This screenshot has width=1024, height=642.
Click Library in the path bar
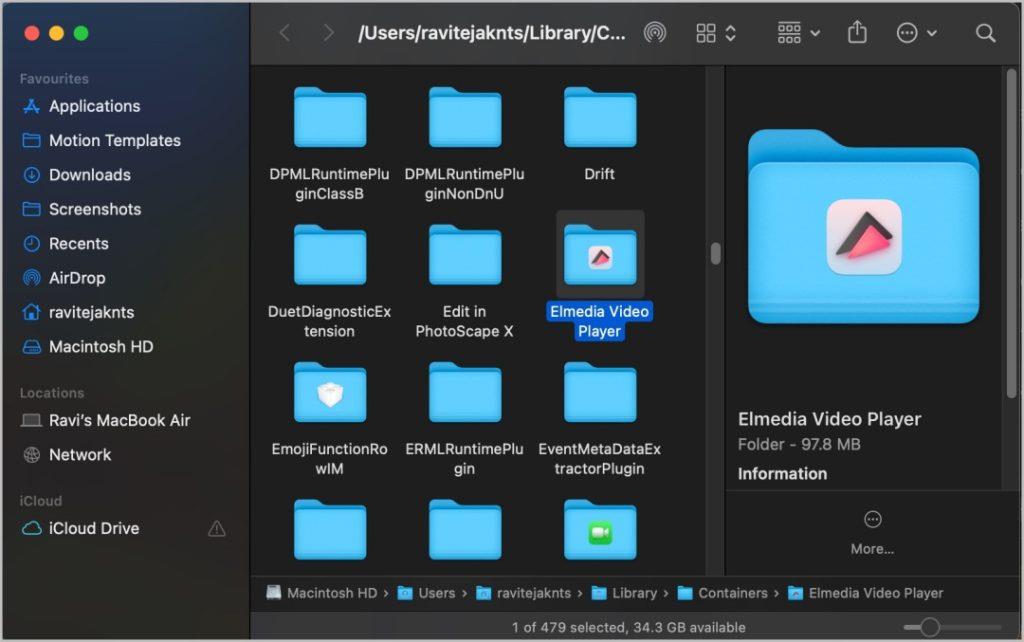[624, 593]
